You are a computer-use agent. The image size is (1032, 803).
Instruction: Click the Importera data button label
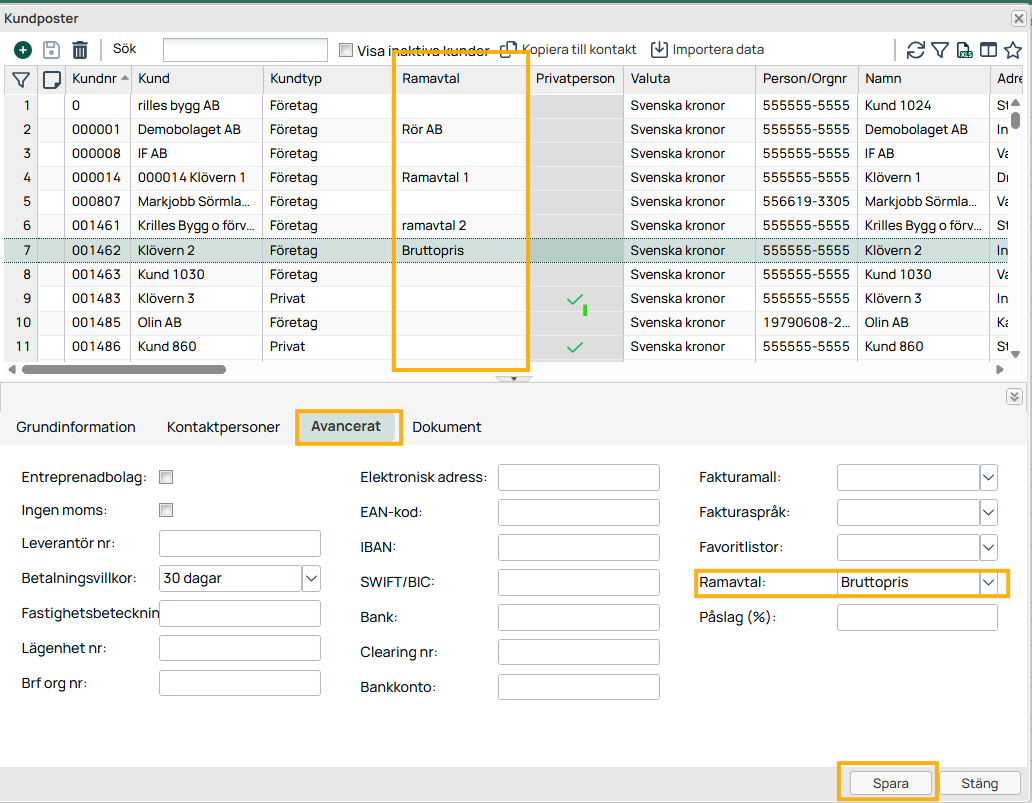coord(718,50)
